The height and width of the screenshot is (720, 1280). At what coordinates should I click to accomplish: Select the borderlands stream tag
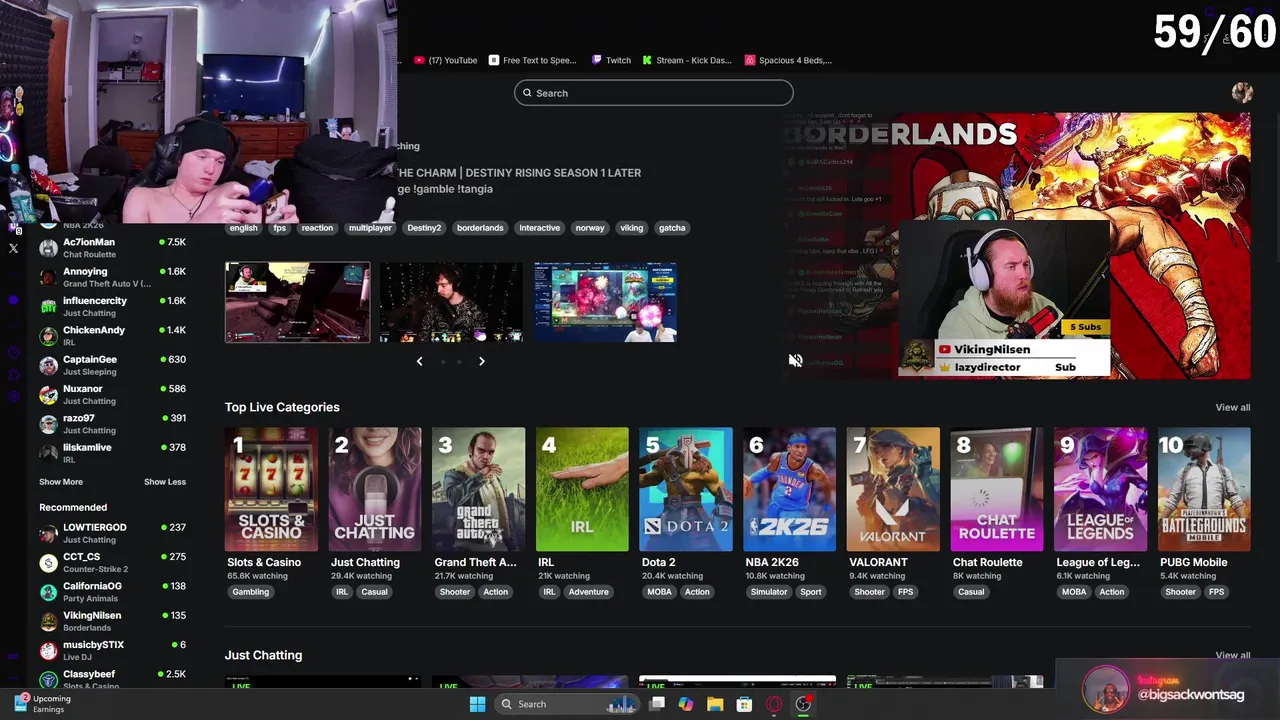point(480,228)
